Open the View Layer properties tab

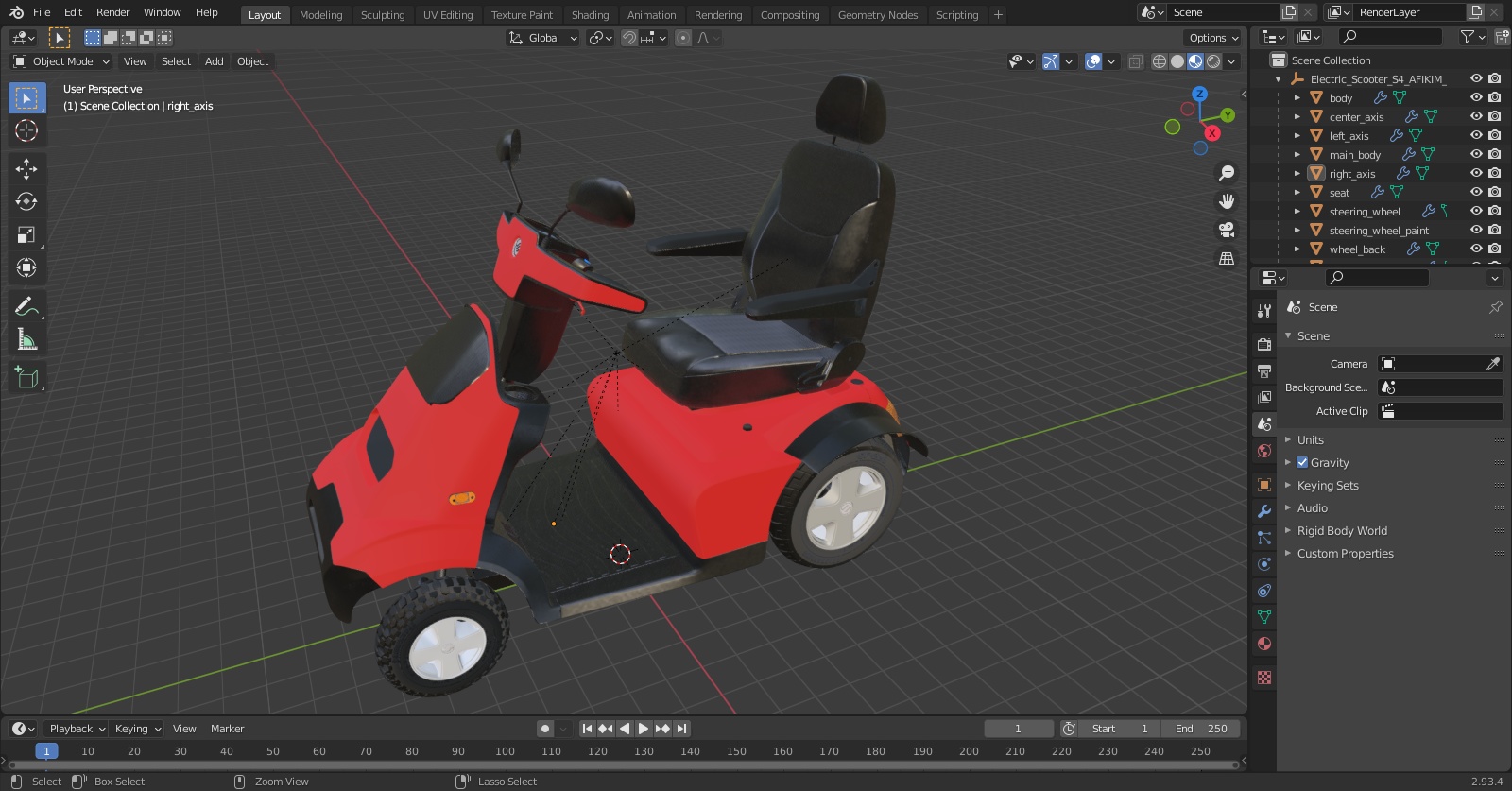tap(1264, 398)
